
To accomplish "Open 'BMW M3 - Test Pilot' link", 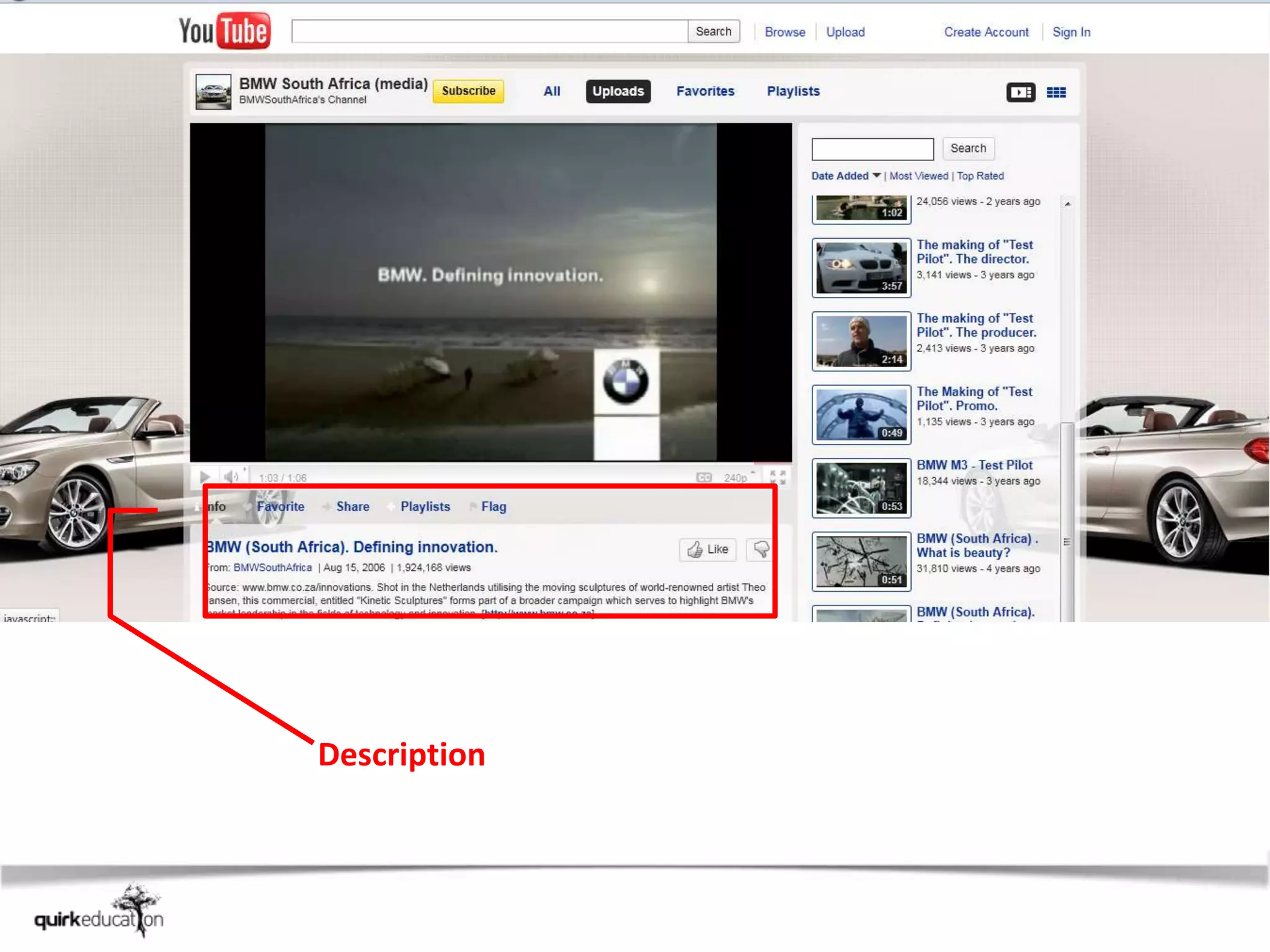I will point(974,465).
